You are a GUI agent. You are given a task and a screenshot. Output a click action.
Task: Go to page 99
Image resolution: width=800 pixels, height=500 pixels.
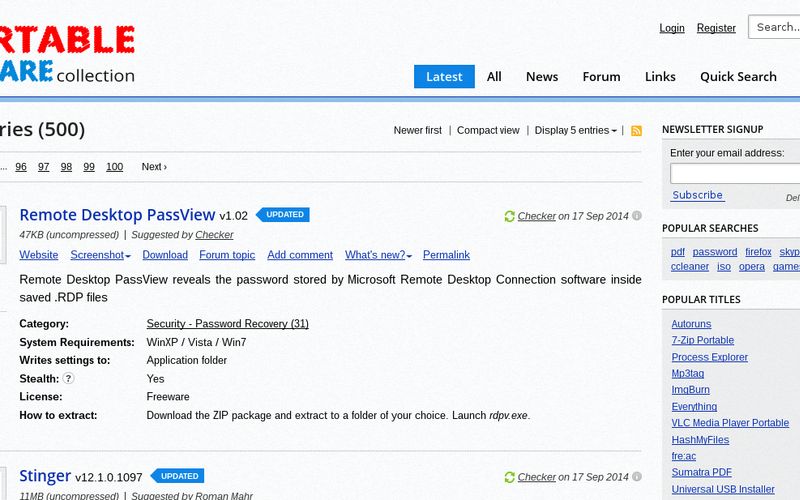89,167
